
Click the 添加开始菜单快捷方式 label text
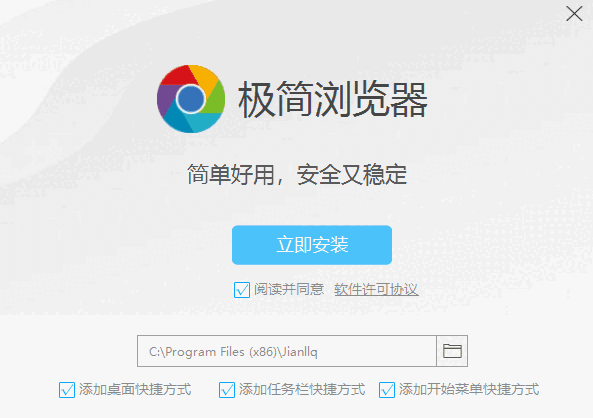click(x=469, y=390)
